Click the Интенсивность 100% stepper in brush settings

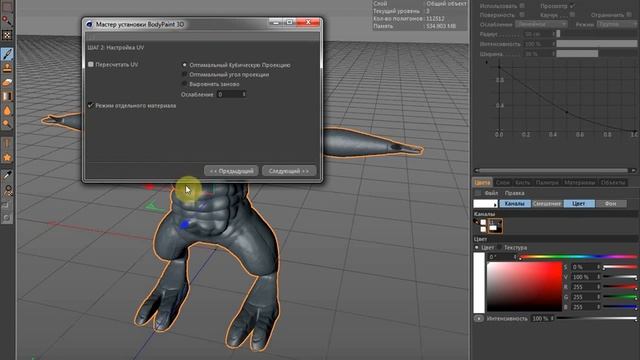pyautogui.click(x=553, y=44)
